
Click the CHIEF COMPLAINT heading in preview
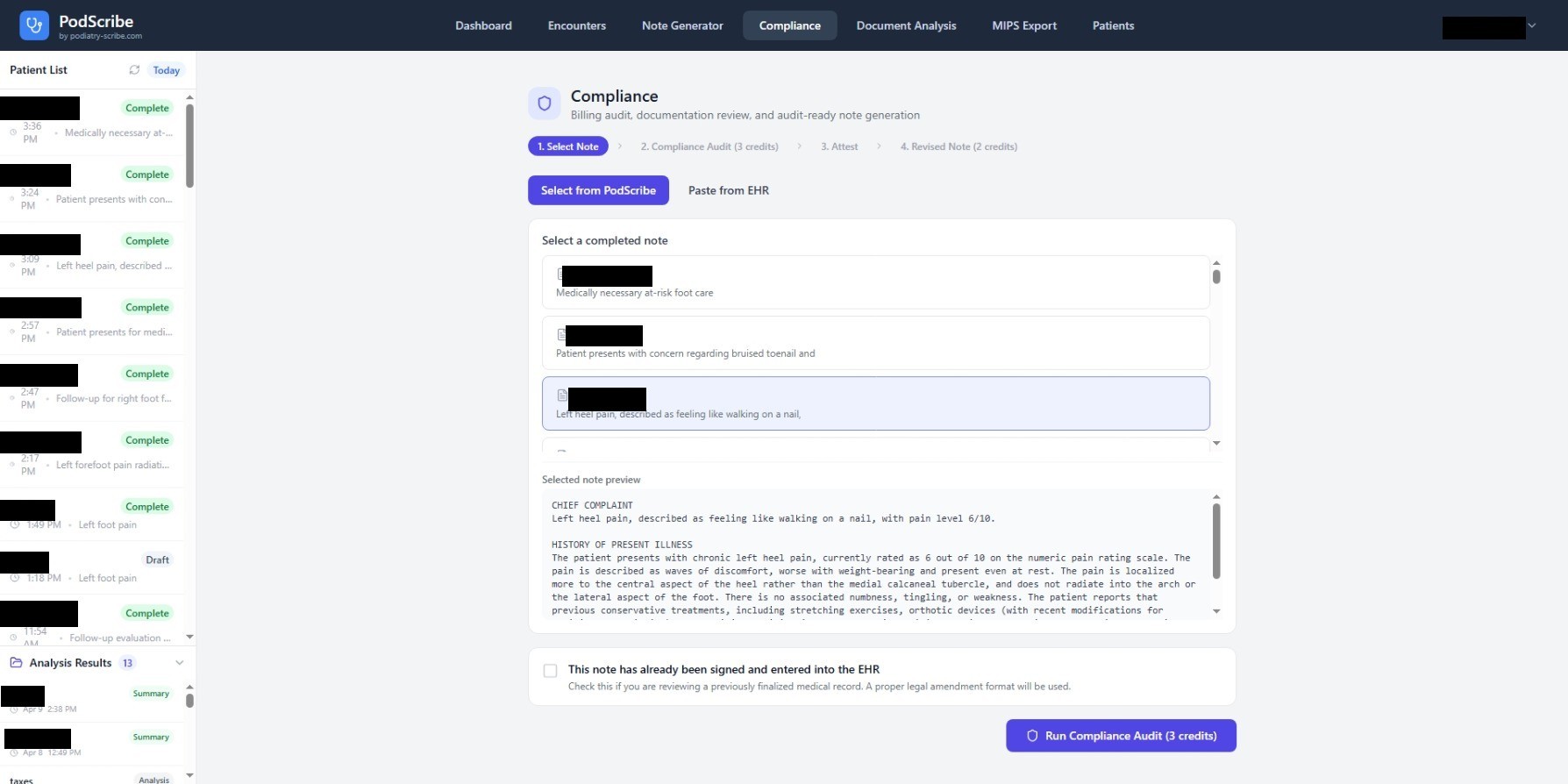pyautogui.click(x=592, y=505)
